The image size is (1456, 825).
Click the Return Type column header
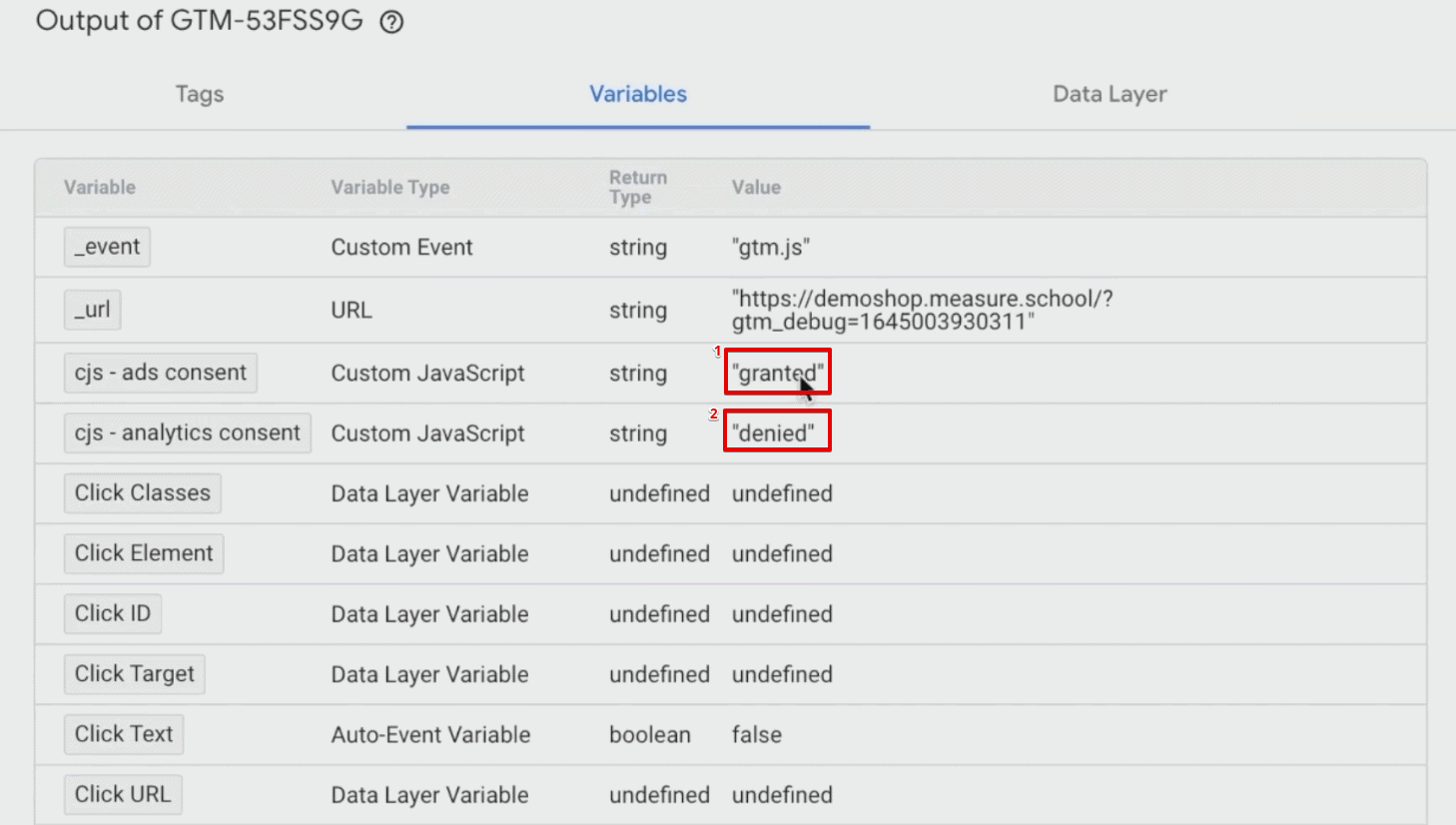tap(638, 187)
